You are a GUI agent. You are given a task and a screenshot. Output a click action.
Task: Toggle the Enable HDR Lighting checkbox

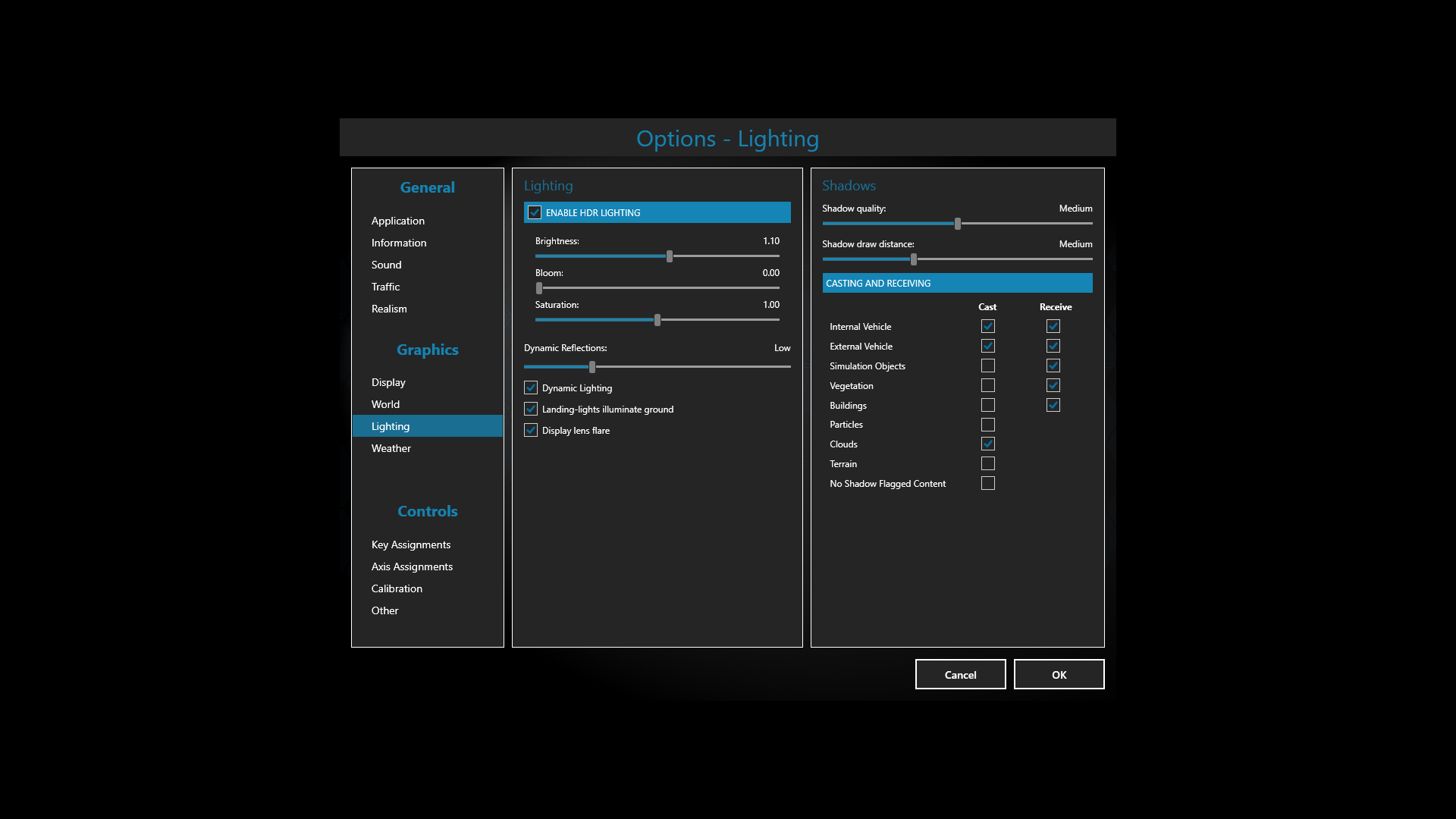point(535,212)
